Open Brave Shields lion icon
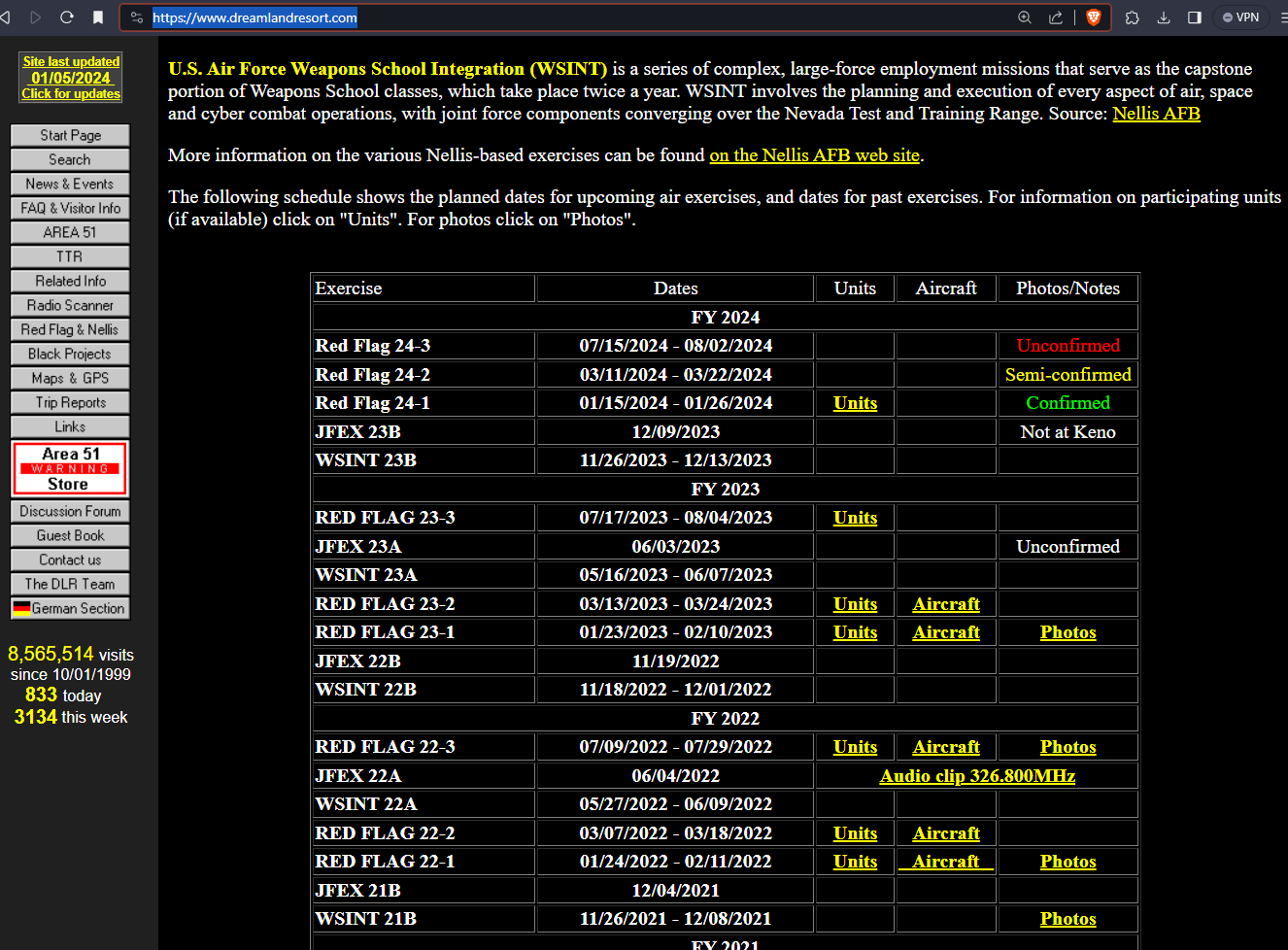This screenshot has height=950, width=1288. coord(1093,17)
